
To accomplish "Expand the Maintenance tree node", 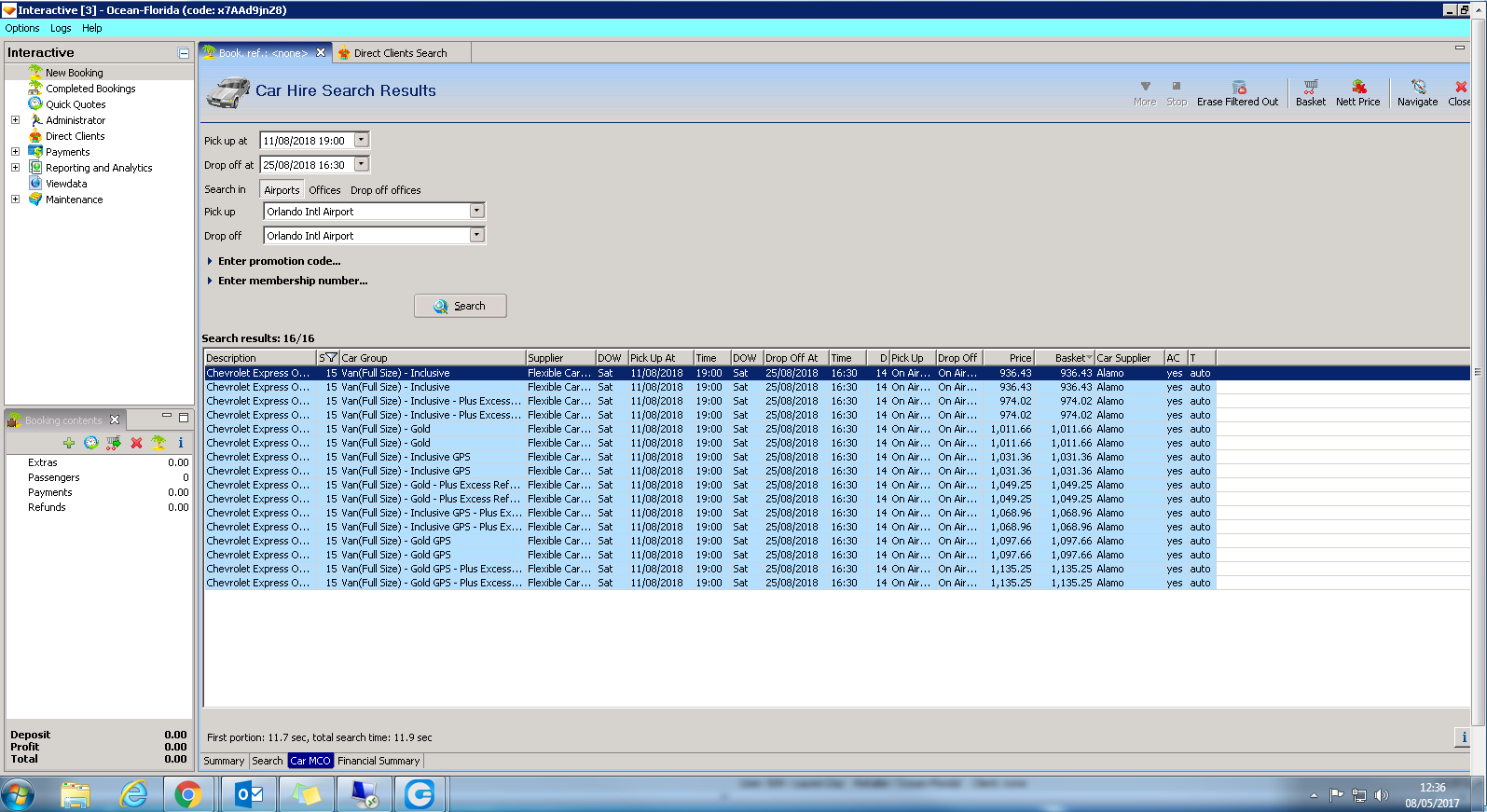I will (x=15, y=199).
